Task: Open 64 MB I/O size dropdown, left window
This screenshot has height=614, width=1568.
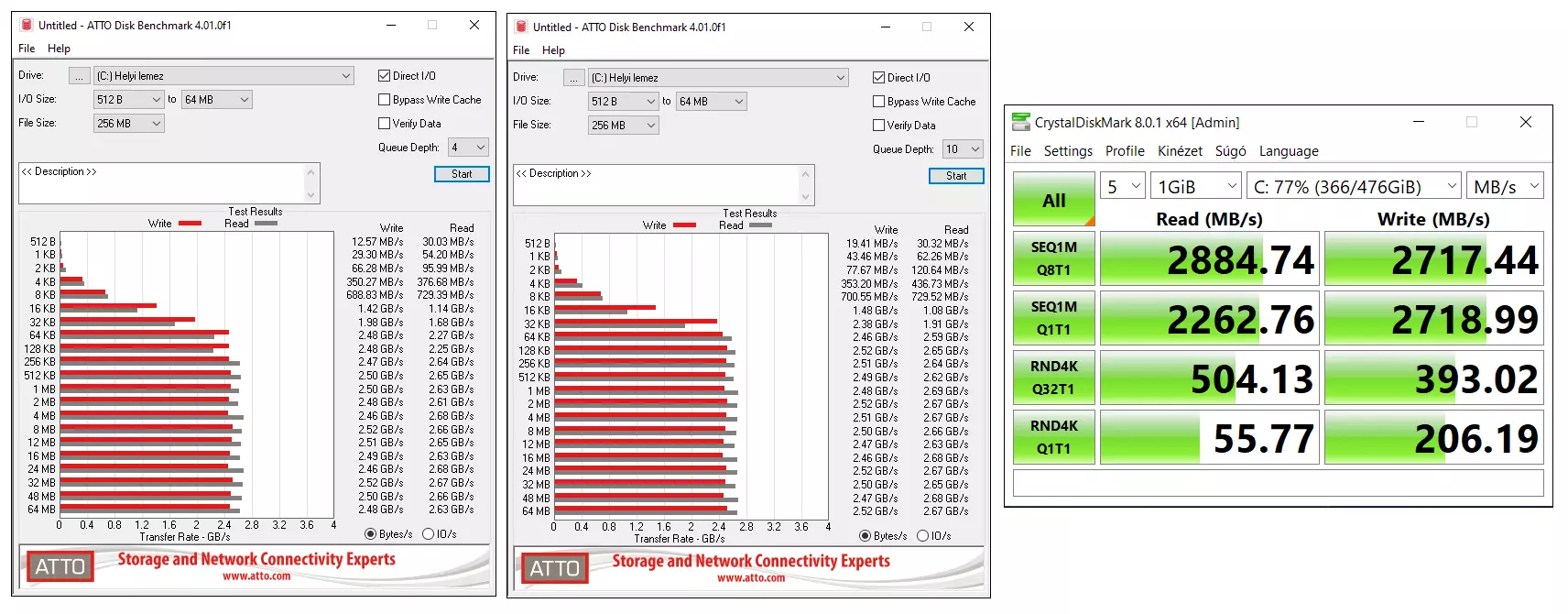Action: [216, 100]
